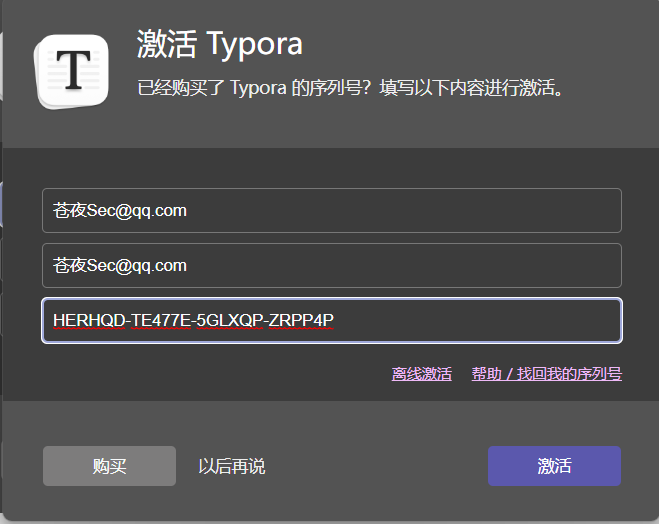
Task: Open 帮助 / 找回我的序列号 link
Action: click(x=546, y=374)
